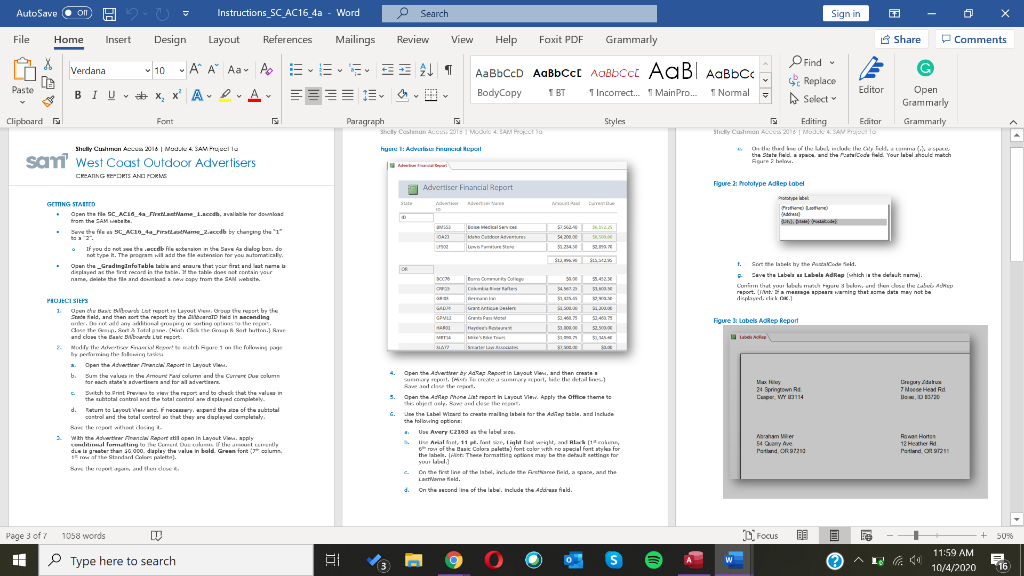Open font color dropdown arrow
Image resolution: width=1024 pixels, height=576 pixels.
(268, 97)
